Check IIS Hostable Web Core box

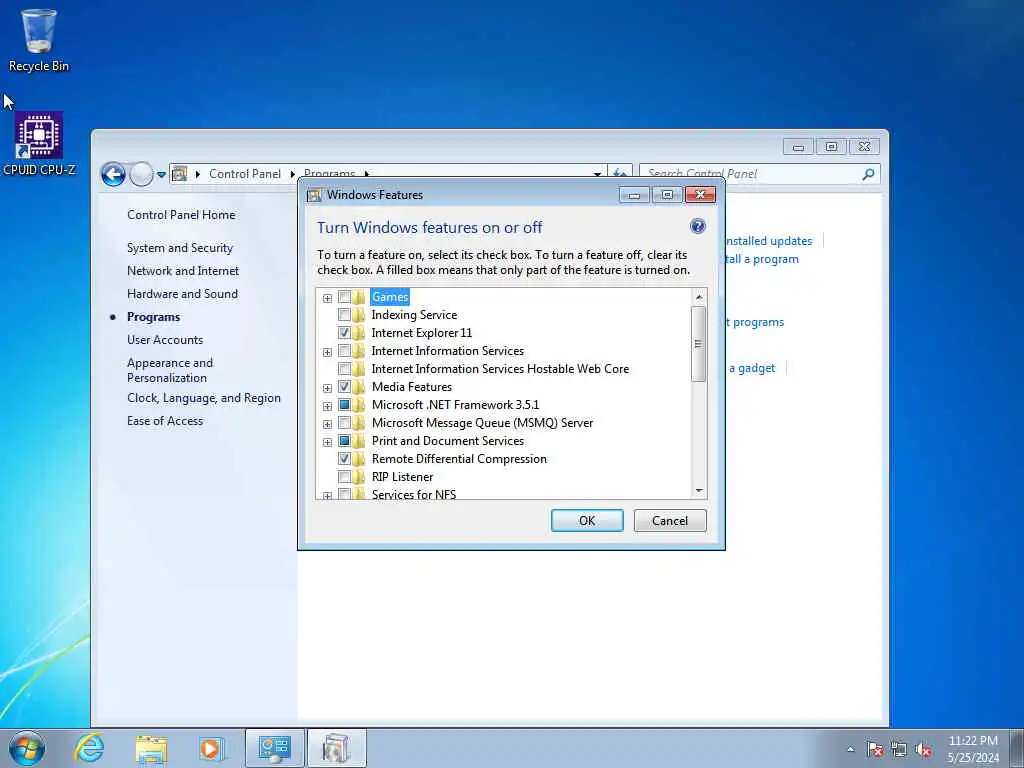point(344,369)
